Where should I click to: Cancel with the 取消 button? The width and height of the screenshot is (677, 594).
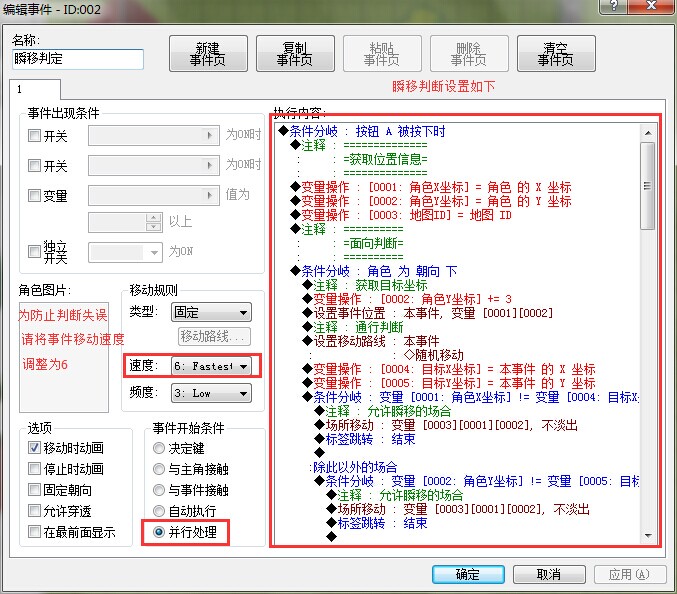(x=549, y=574)
